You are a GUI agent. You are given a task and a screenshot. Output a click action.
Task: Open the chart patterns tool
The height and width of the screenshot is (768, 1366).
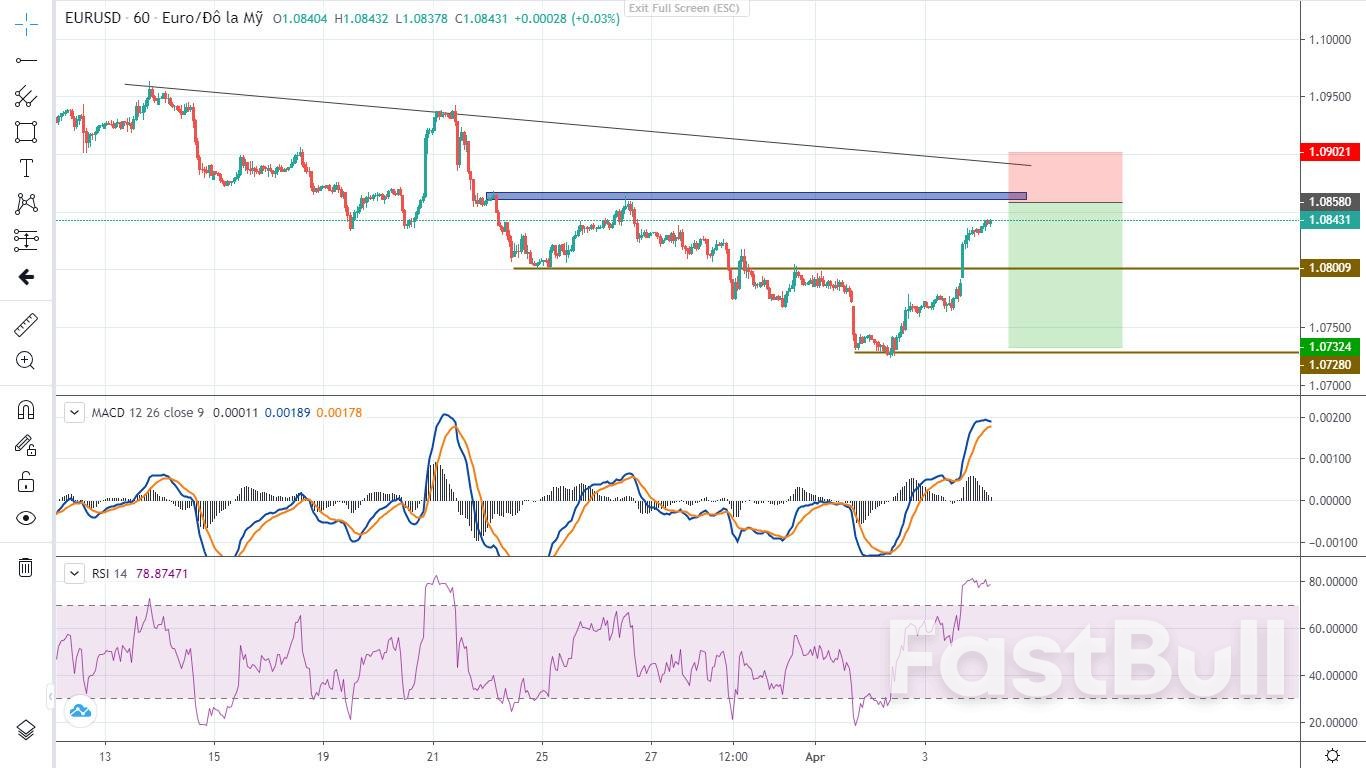point(26,204)
